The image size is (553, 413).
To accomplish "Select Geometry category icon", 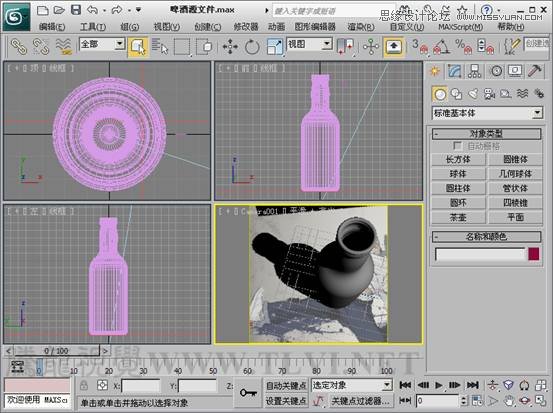I will coord(439,94).
